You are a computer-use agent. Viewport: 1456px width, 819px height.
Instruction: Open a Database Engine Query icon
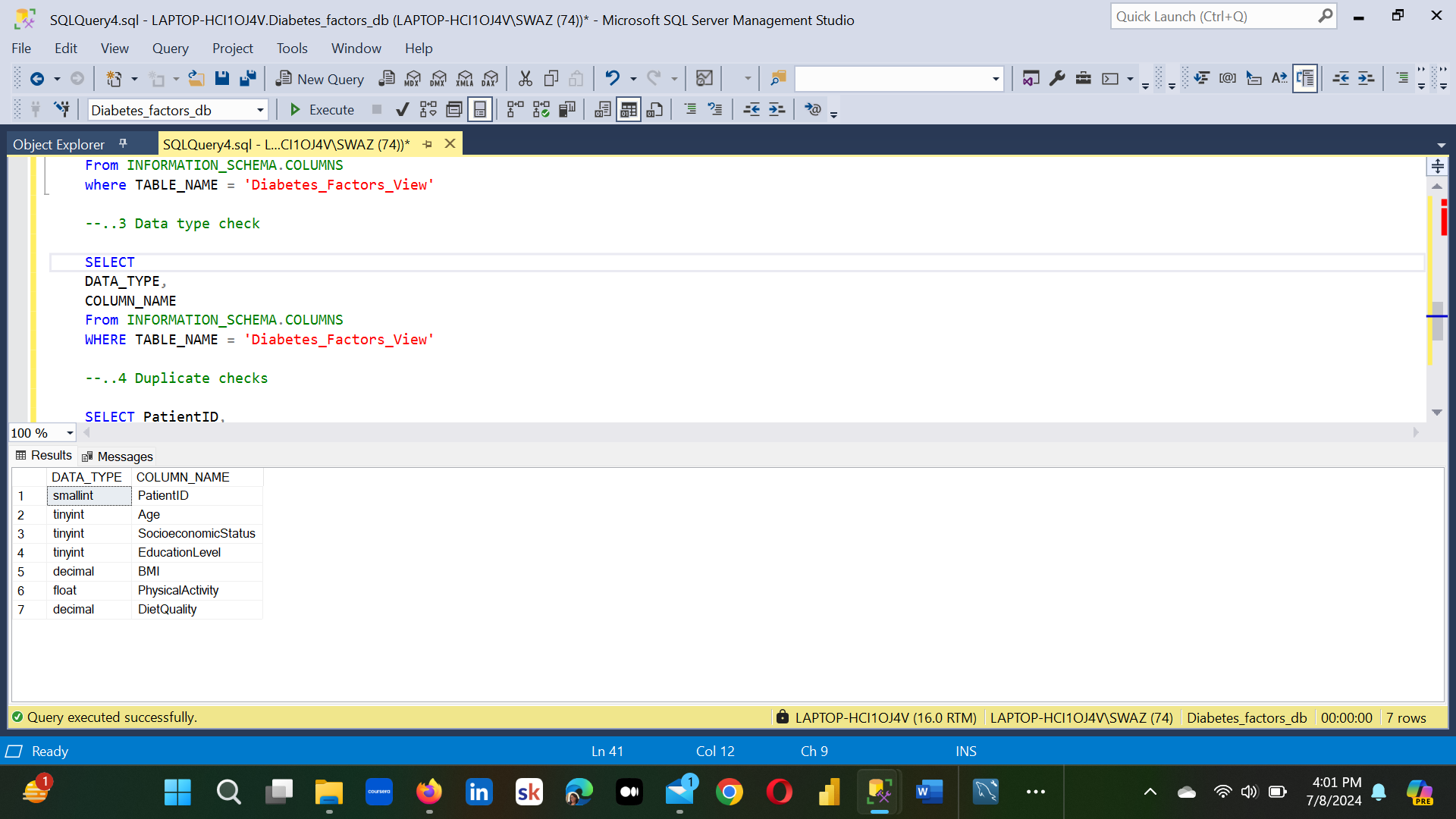[387, 78]
